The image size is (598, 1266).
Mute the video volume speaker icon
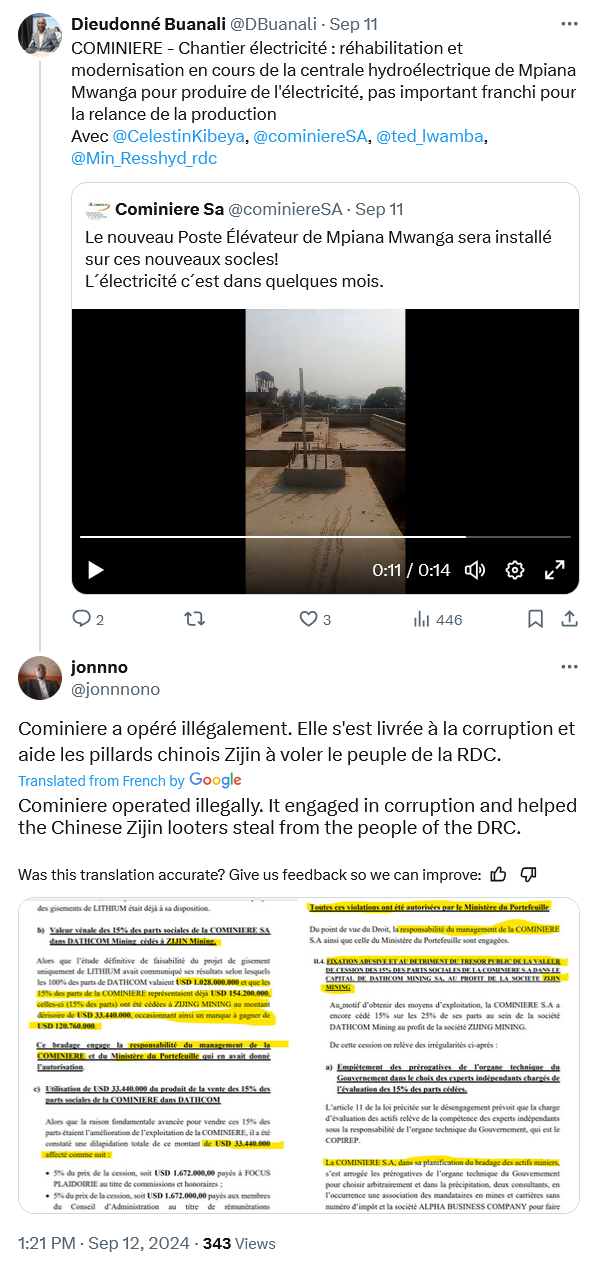475,570
